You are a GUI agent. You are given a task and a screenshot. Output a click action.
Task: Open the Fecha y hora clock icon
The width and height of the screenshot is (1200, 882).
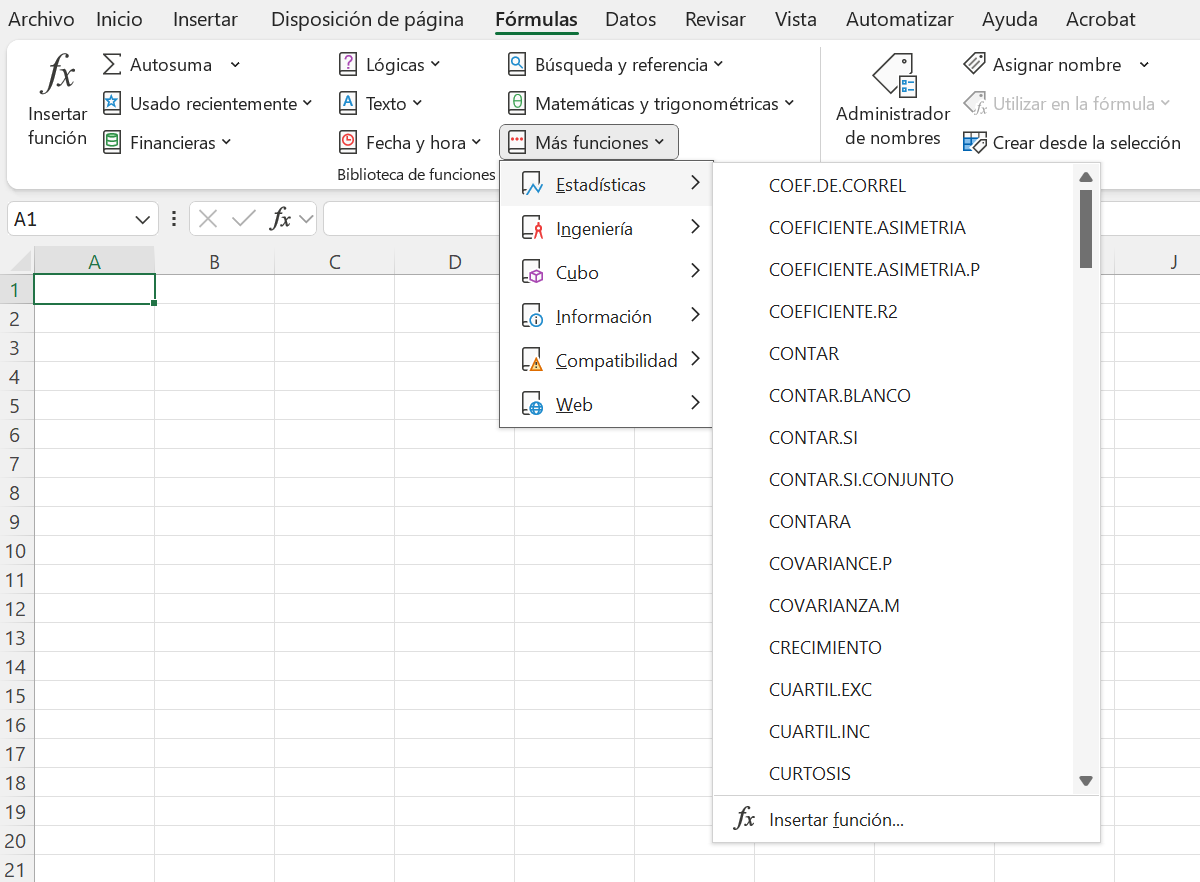[348, 143]
